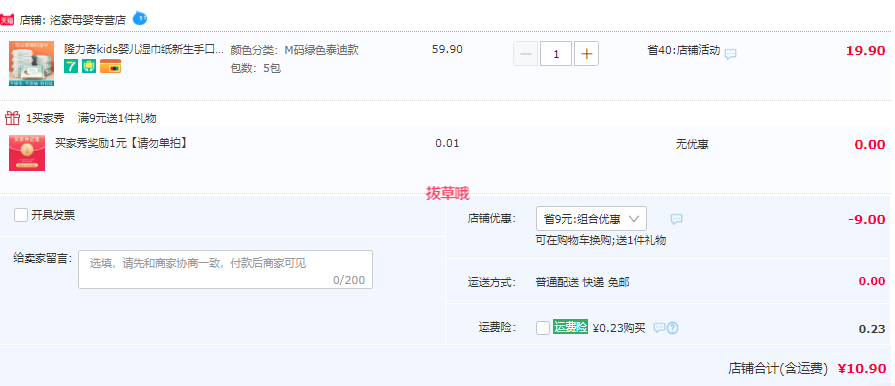Screen dimensions: 895x386
Task: Click the red Tmall logo icon
Action: [6, 21]
